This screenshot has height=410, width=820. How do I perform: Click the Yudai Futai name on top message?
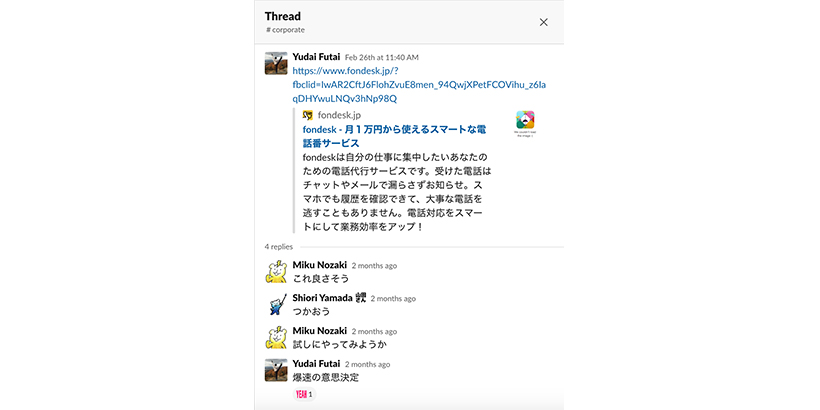316,56
